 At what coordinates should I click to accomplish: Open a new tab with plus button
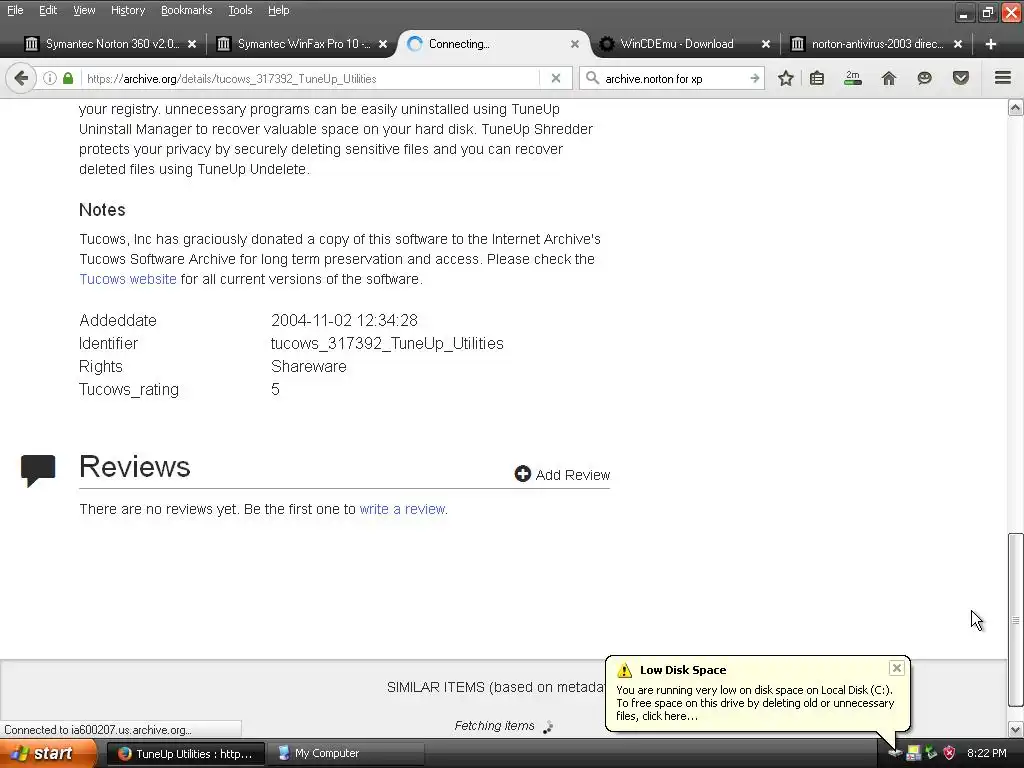pyautogui.click(x=991, y=44)
